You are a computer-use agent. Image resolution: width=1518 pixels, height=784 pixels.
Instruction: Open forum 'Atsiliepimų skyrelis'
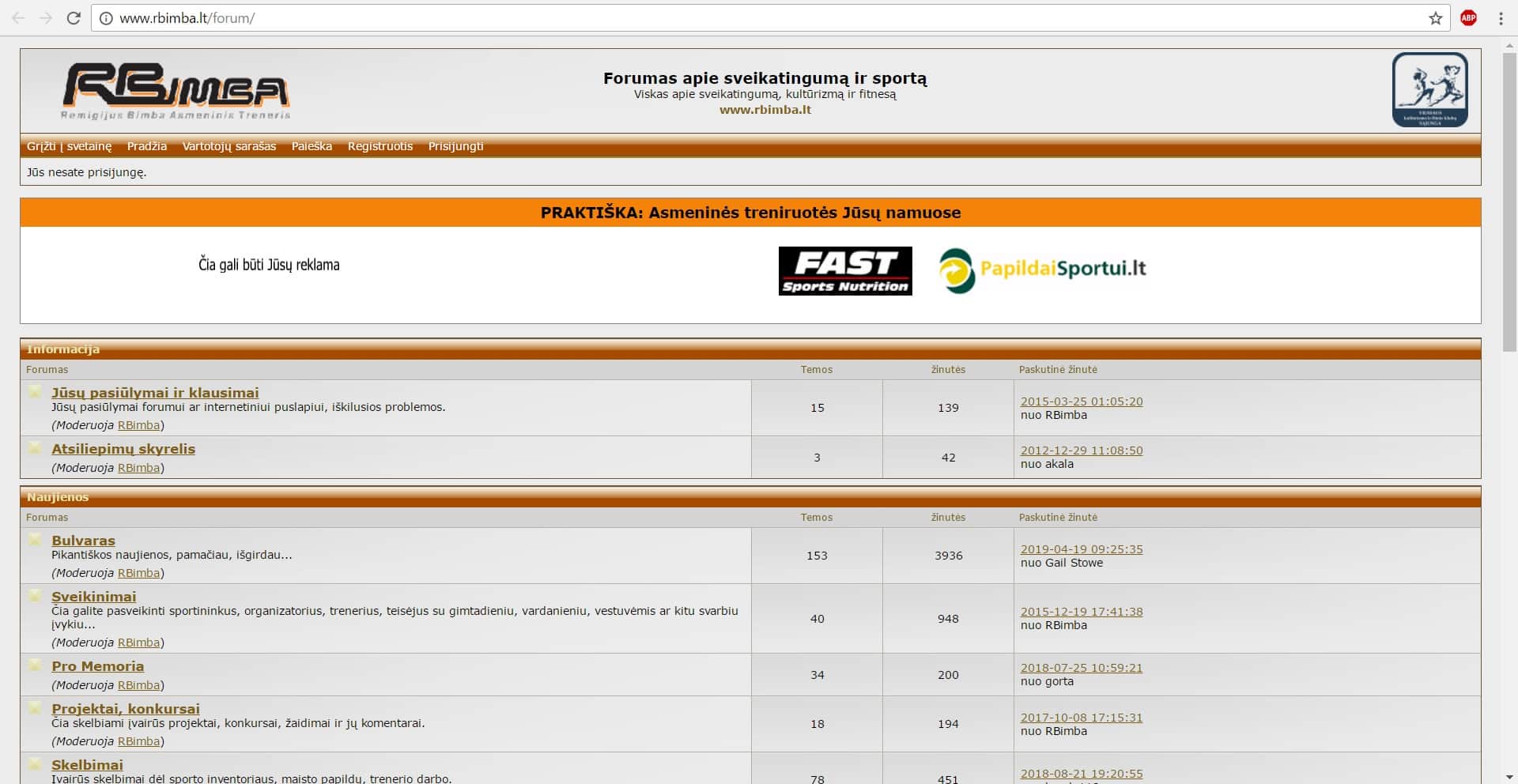[123, 449]
